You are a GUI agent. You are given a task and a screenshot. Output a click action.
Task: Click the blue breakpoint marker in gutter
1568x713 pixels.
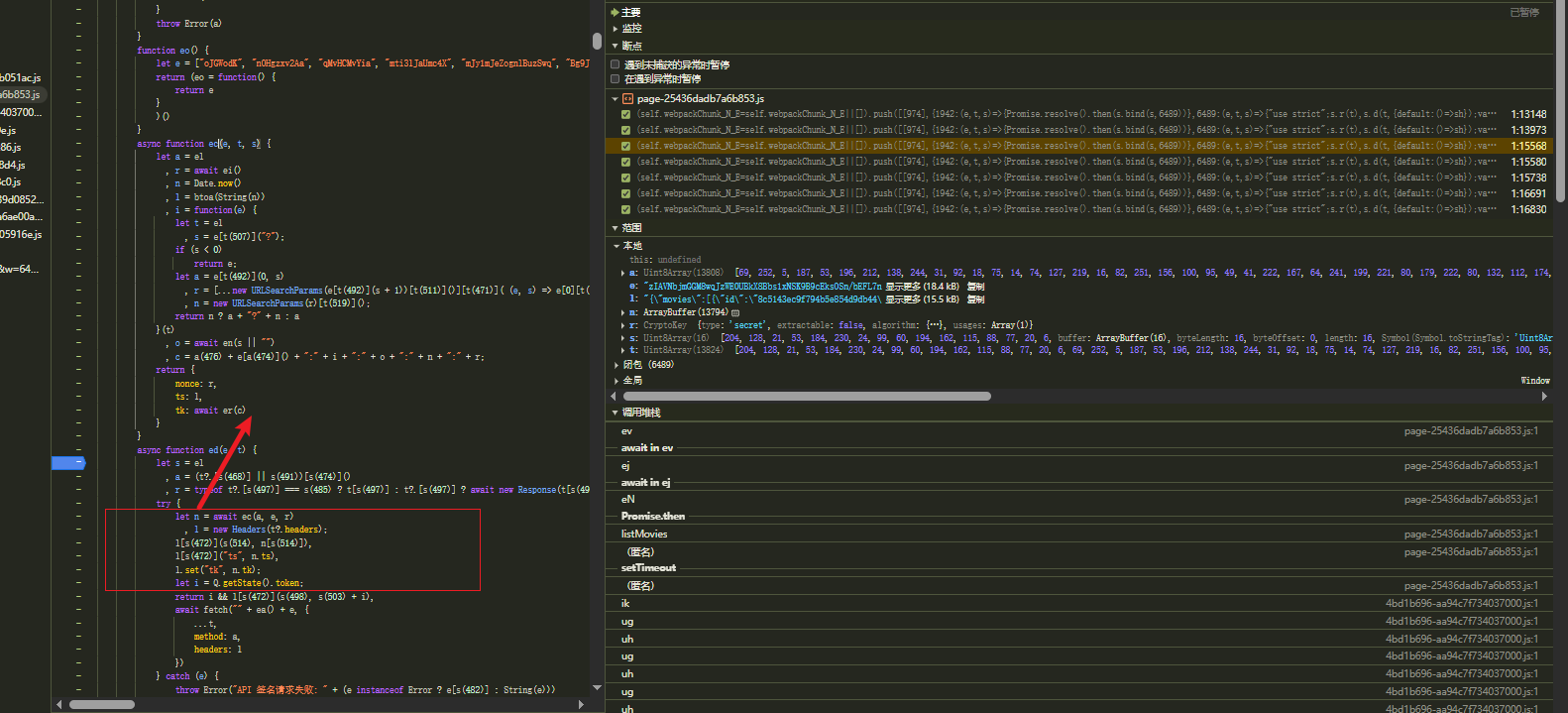click(68, 463)
